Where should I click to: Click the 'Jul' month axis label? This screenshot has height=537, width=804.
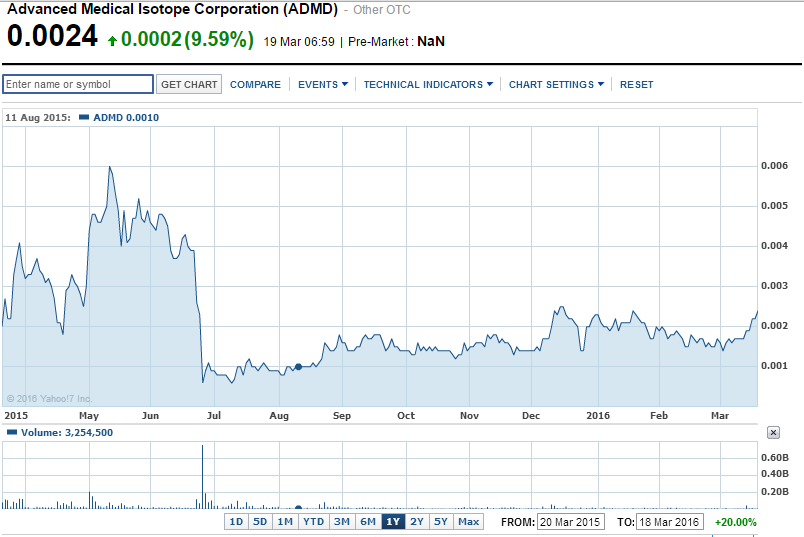click(214, 415)
